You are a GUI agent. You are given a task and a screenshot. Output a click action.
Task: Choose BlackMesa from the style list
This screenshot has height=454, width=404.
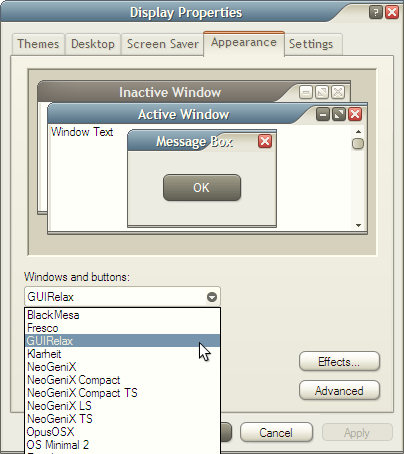click(x=123, y=315)
